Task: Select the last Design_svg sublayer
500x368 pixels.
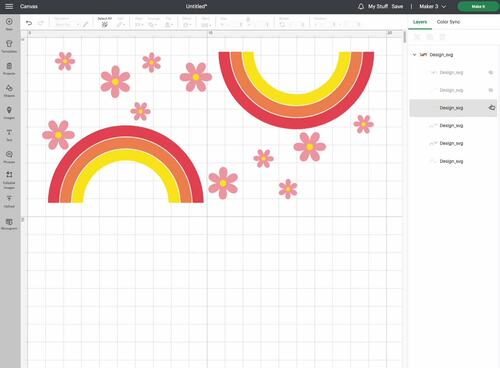Action: 453,161
